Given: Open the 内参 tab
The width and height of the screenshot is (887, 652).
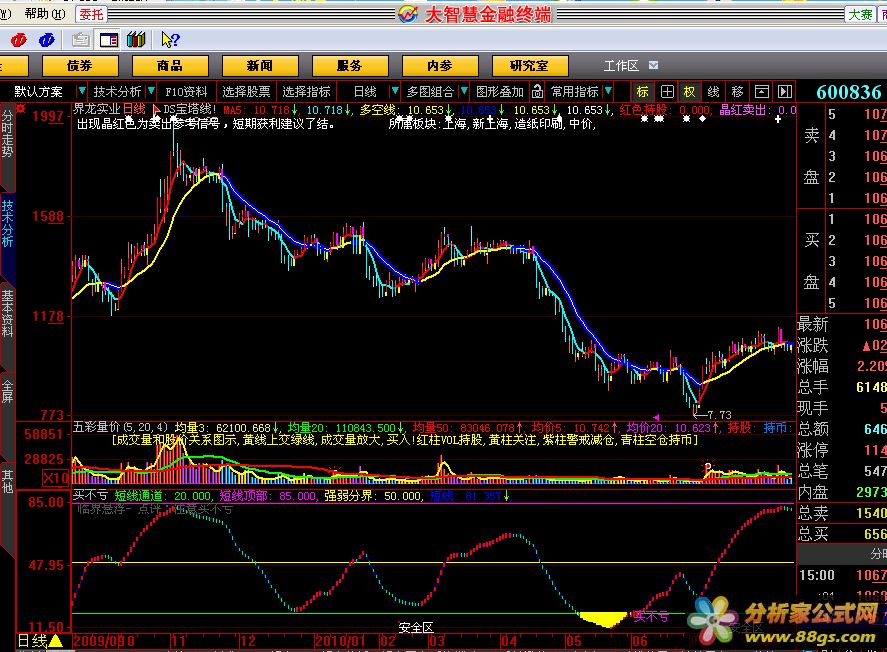Looking at the screenshot, I should tap(440, 66).
